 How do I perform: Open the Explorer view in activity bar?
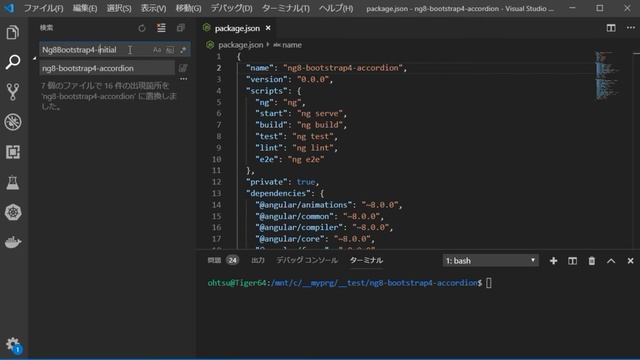13,32
